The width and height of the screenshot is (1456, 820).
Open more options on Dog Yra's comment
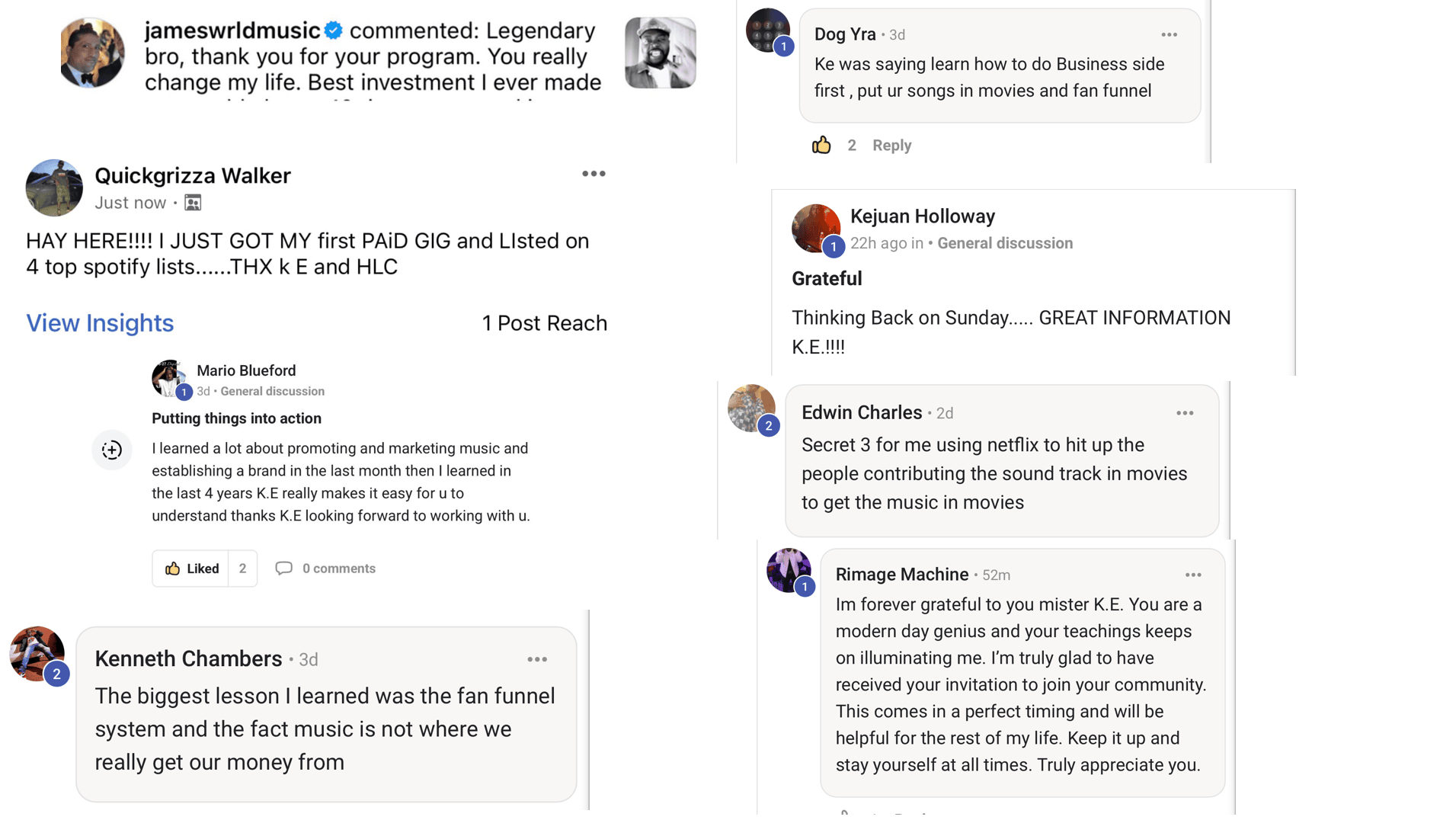1169,35
